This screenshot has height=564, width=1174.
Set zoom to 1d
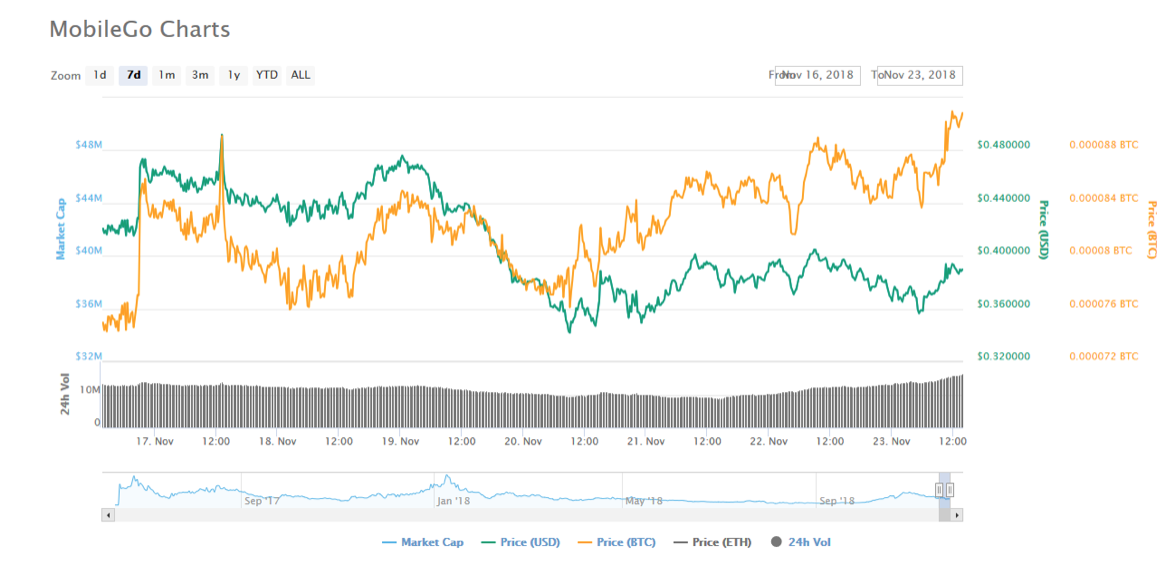click(100, 76)
